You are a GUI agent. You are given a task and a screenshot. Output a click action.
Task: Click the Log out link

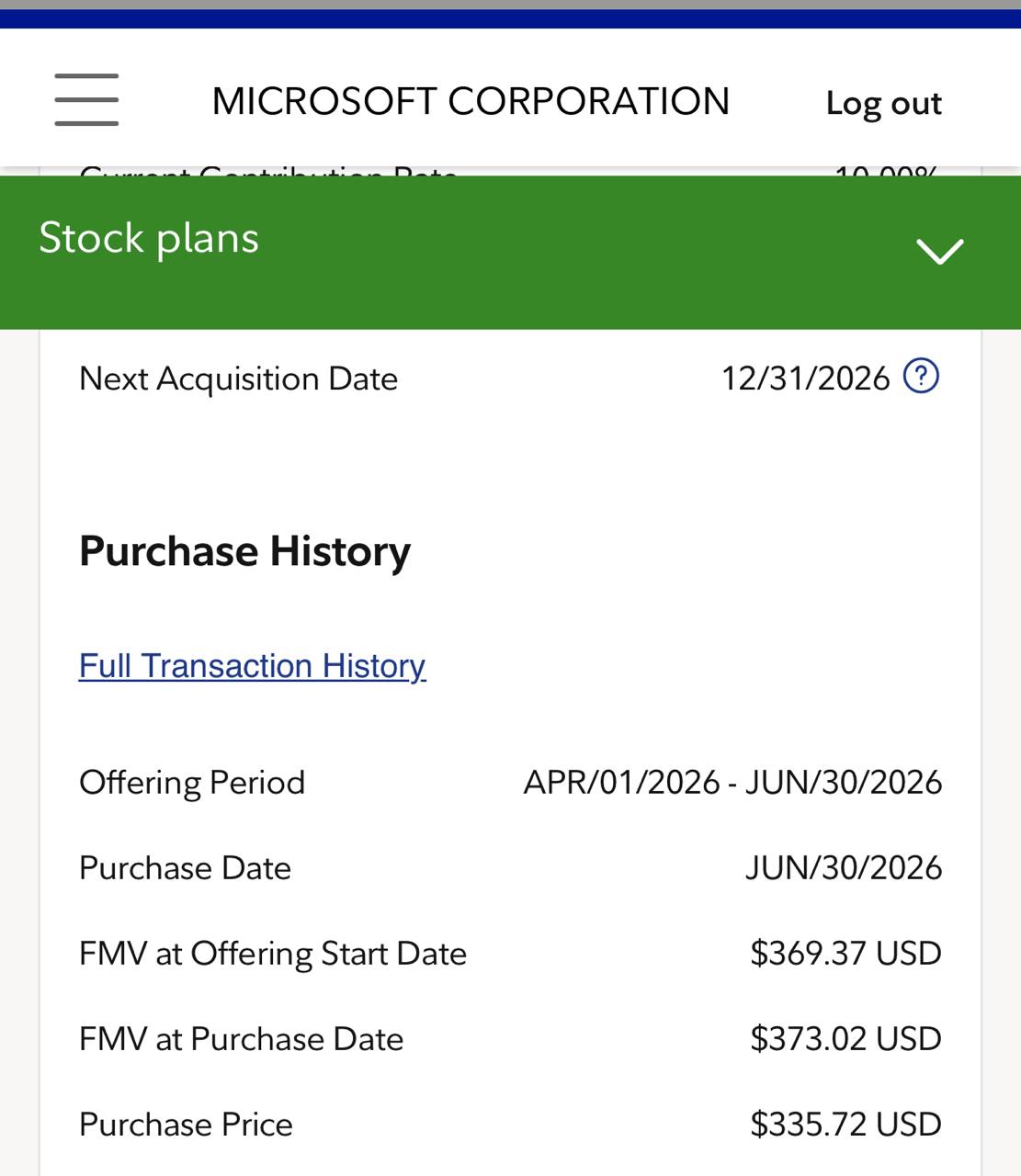pyautogui.click(x=883, y=104)
